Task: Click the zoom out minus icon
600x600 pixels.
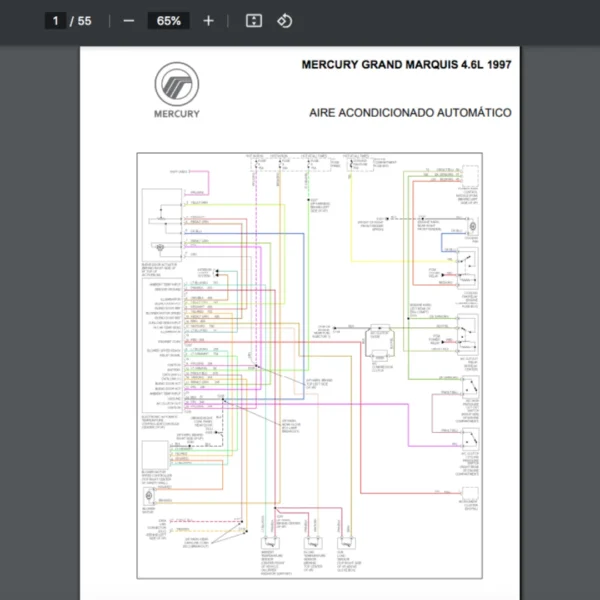Action: click(128, 21)
